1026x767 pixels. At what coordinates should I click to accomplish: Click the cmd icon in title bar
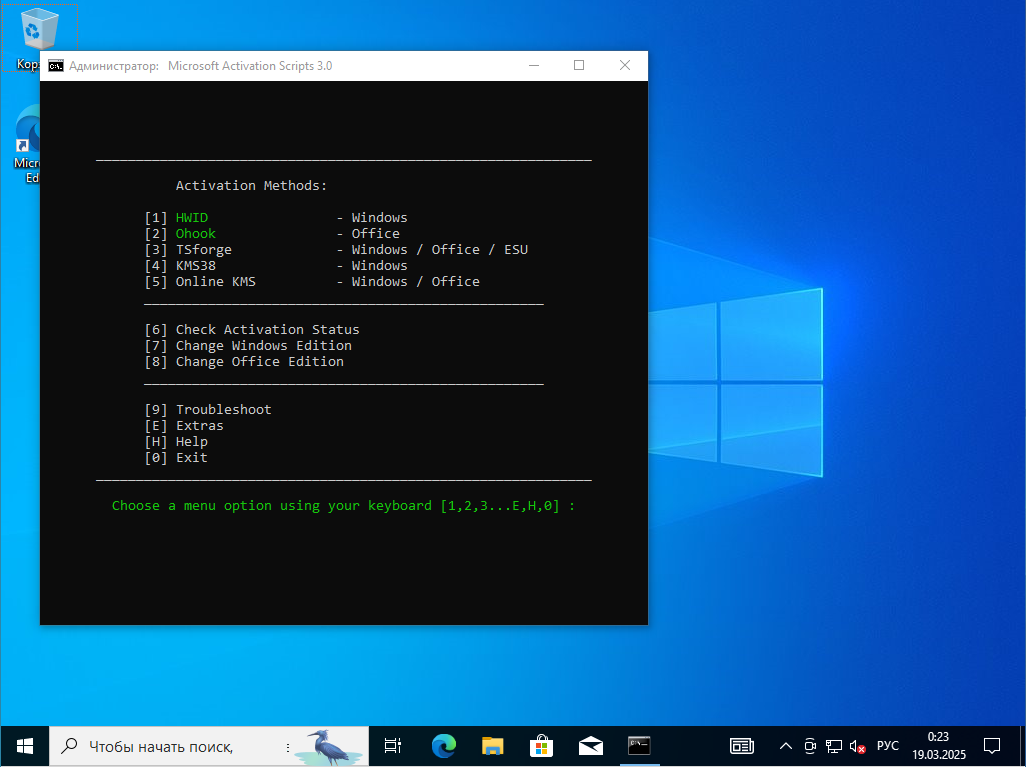coord(56,66)
